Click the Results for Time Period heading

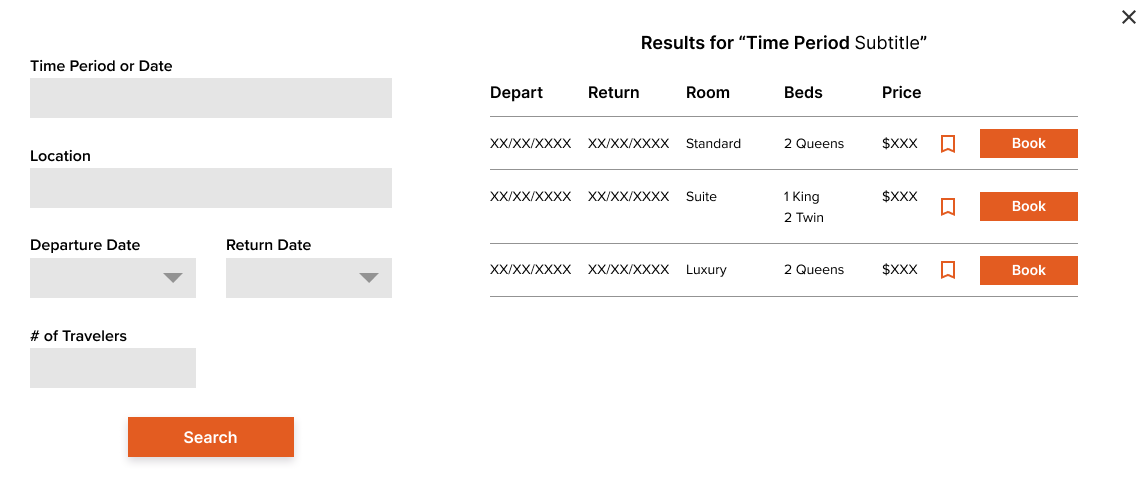tap(783, 43)
